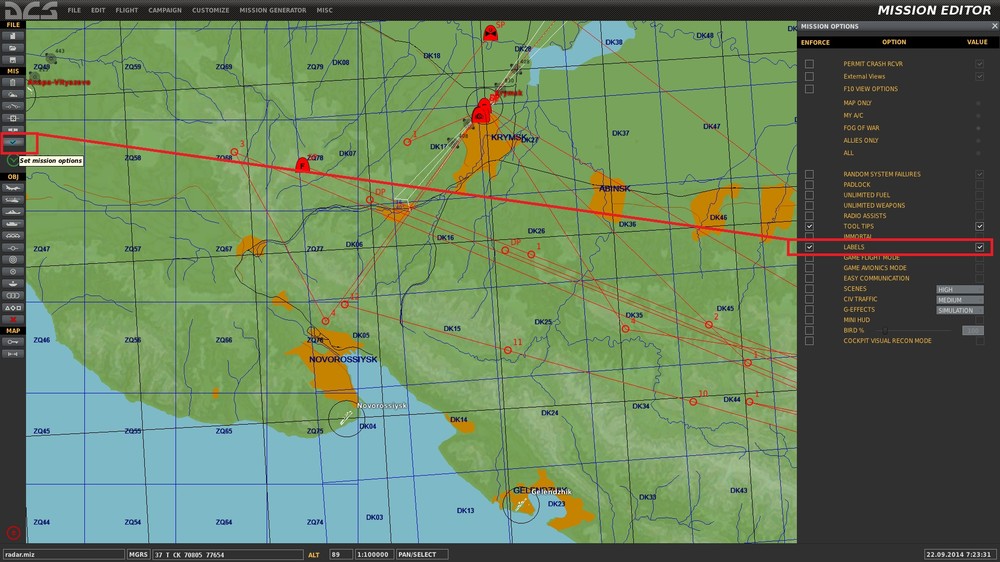Click the Novorossiysk airfield symbol
The width and height of the screenshot is (1000, 562).
coord(346,418)
